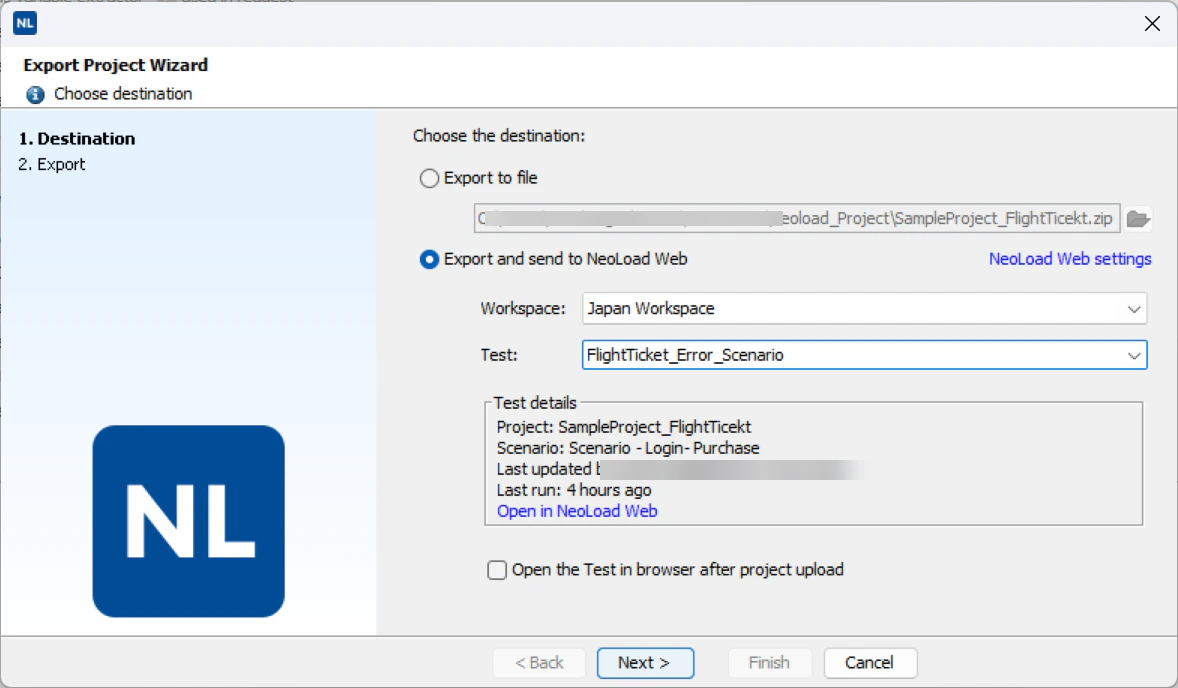Open NeoLoad Web settings link
1178x688 pixels.
coord(1070,259)
